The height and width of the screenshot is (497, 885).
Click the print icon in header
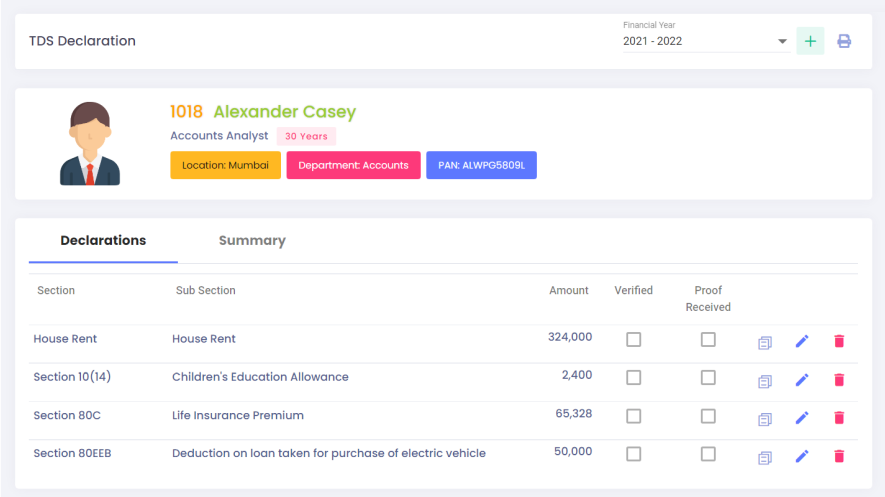pos(844,41)
